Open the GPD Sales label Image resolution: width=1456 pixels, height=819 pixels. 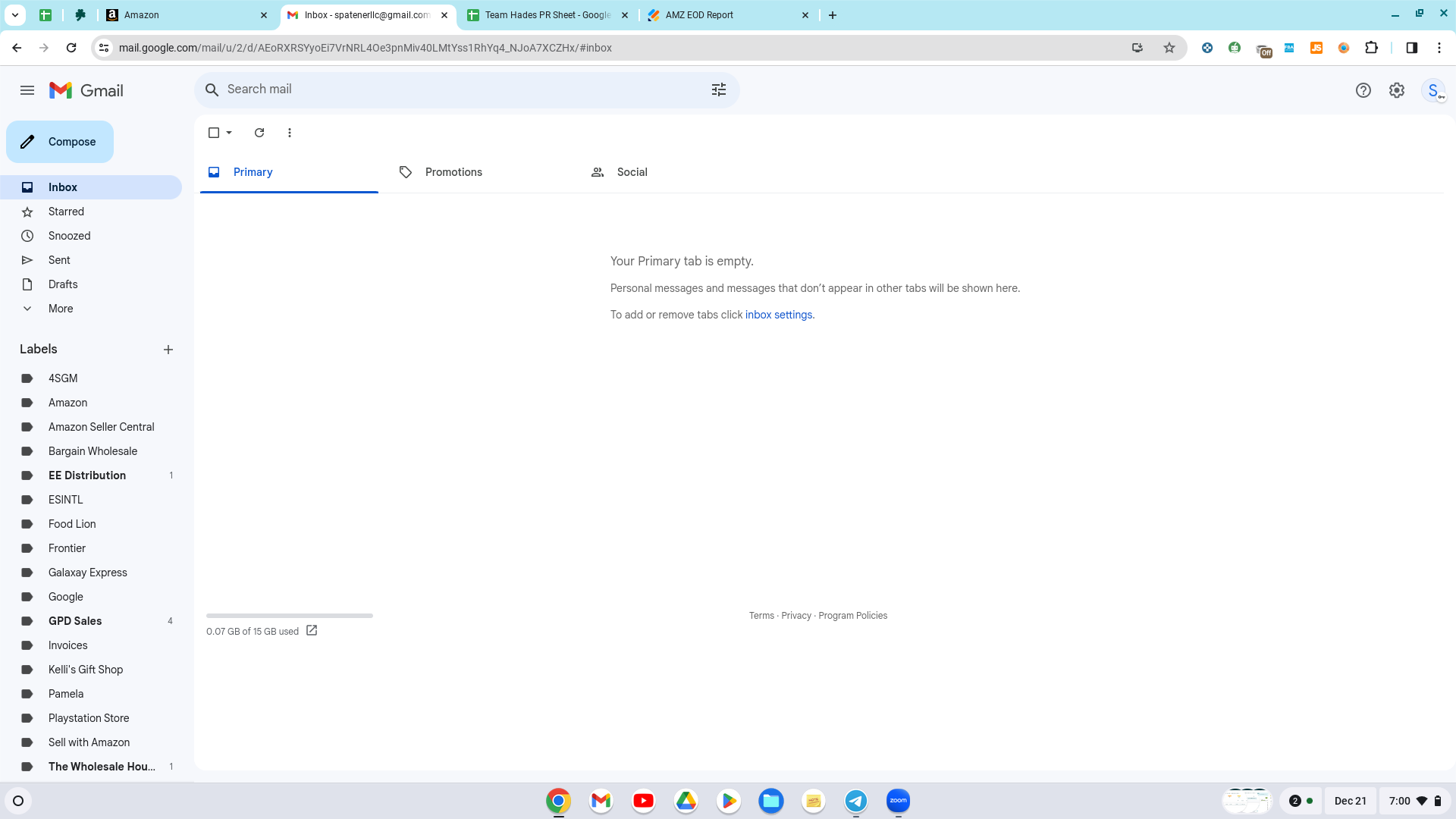pos(91,621)
